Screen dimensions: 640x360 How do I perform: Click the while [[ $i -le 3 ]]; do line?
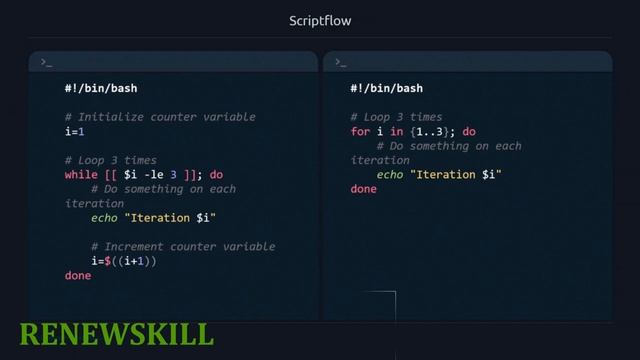tap(144, 175)
